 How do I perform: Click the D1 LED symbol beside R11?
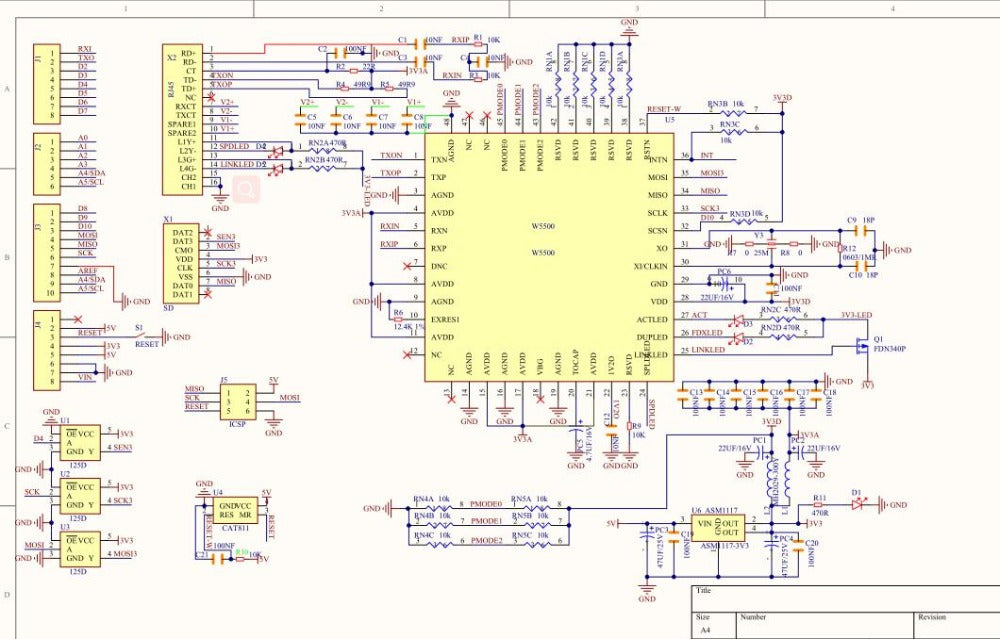tap(856, 505)
